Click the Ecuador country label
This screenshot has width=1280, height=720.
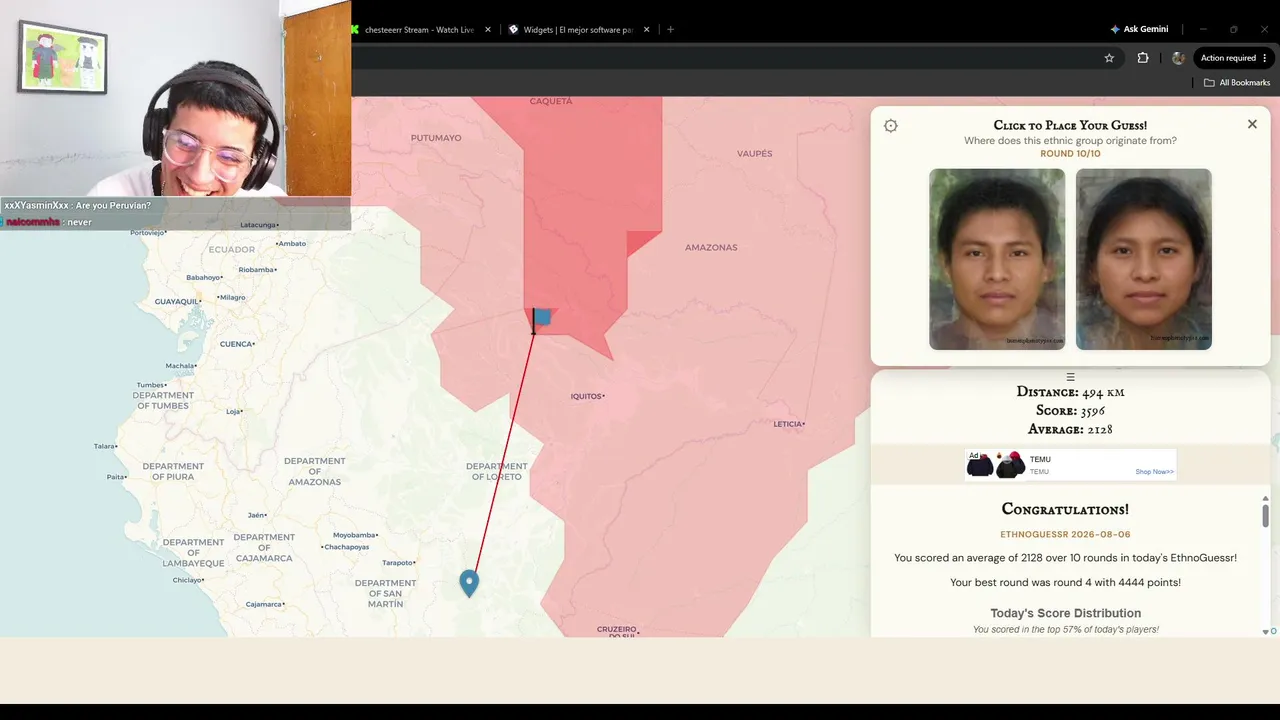pyautogui.click(x=232, y=250)
